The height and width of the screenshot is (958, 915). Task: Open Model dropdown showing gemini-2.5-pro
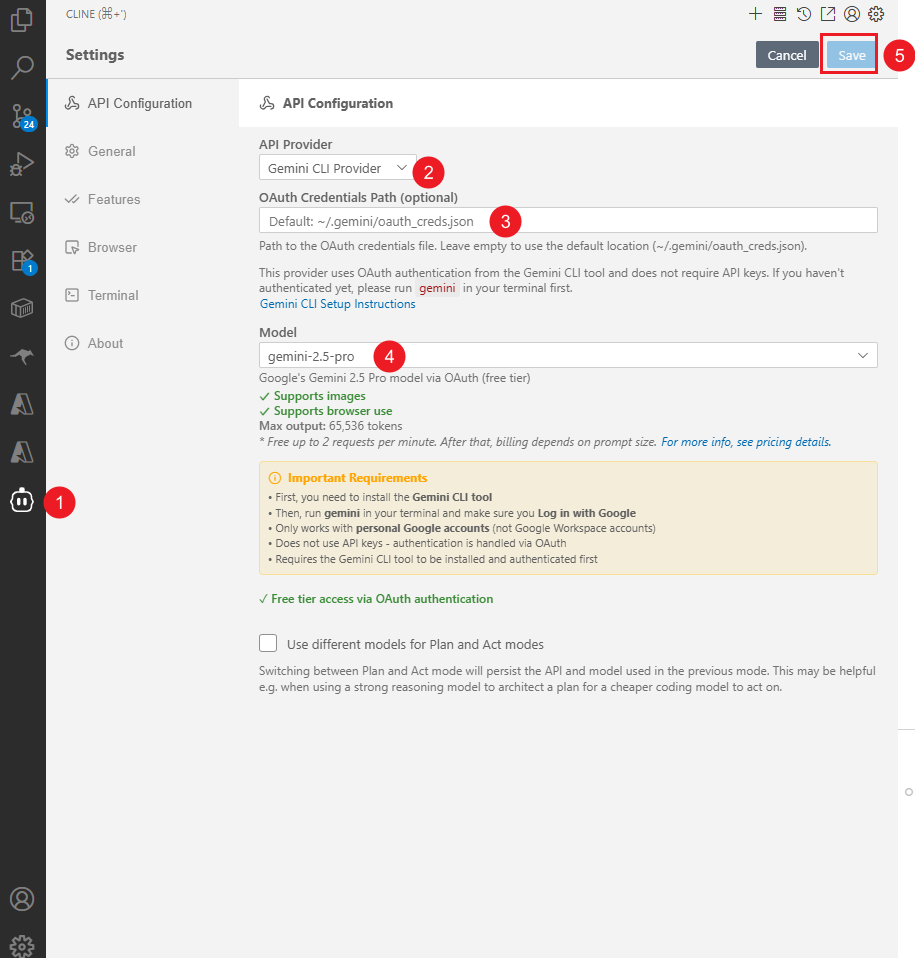point(568,356)
